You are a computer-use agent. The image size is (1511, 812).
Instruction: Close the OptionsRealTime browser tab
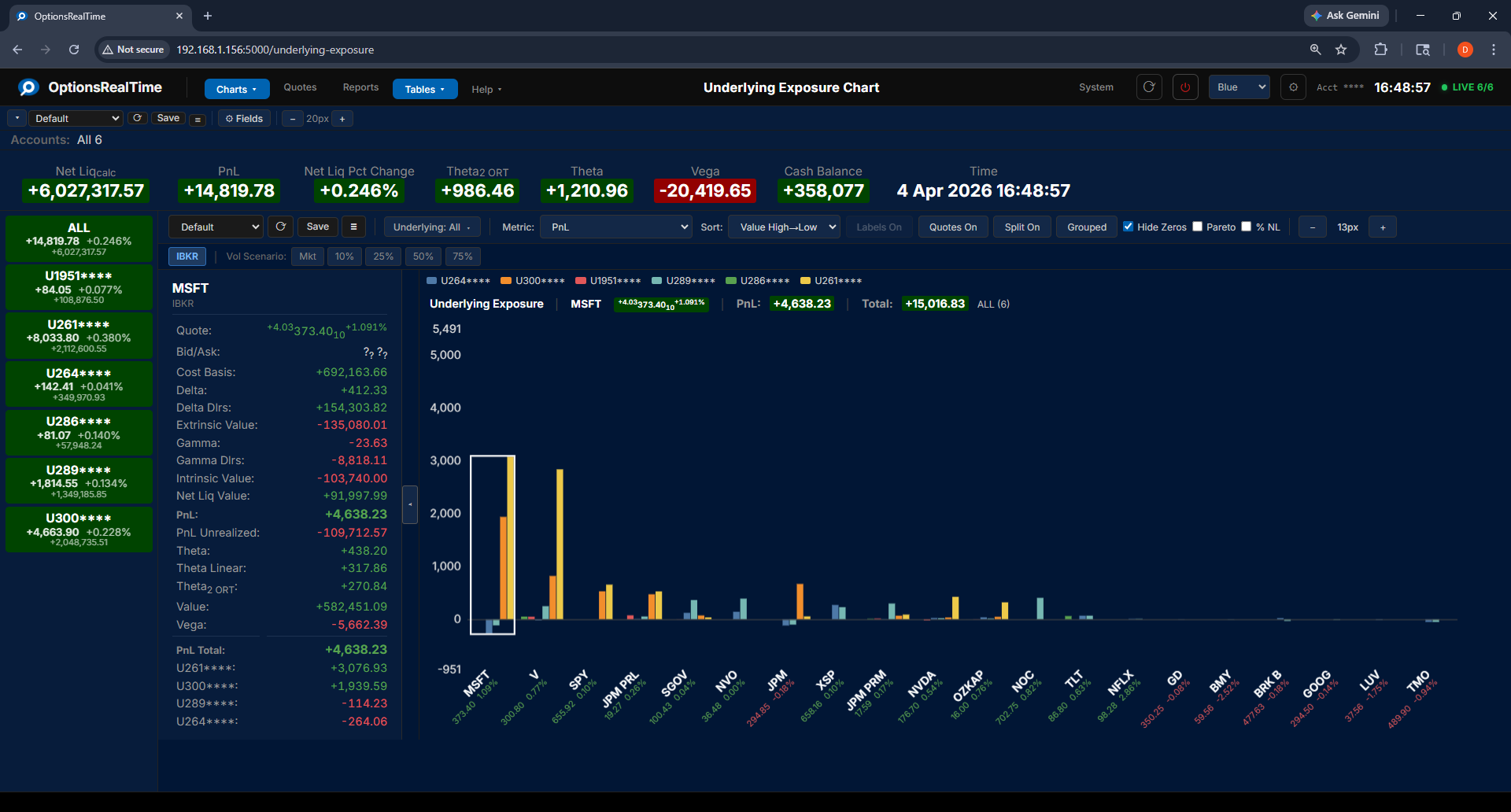(179, 16)
